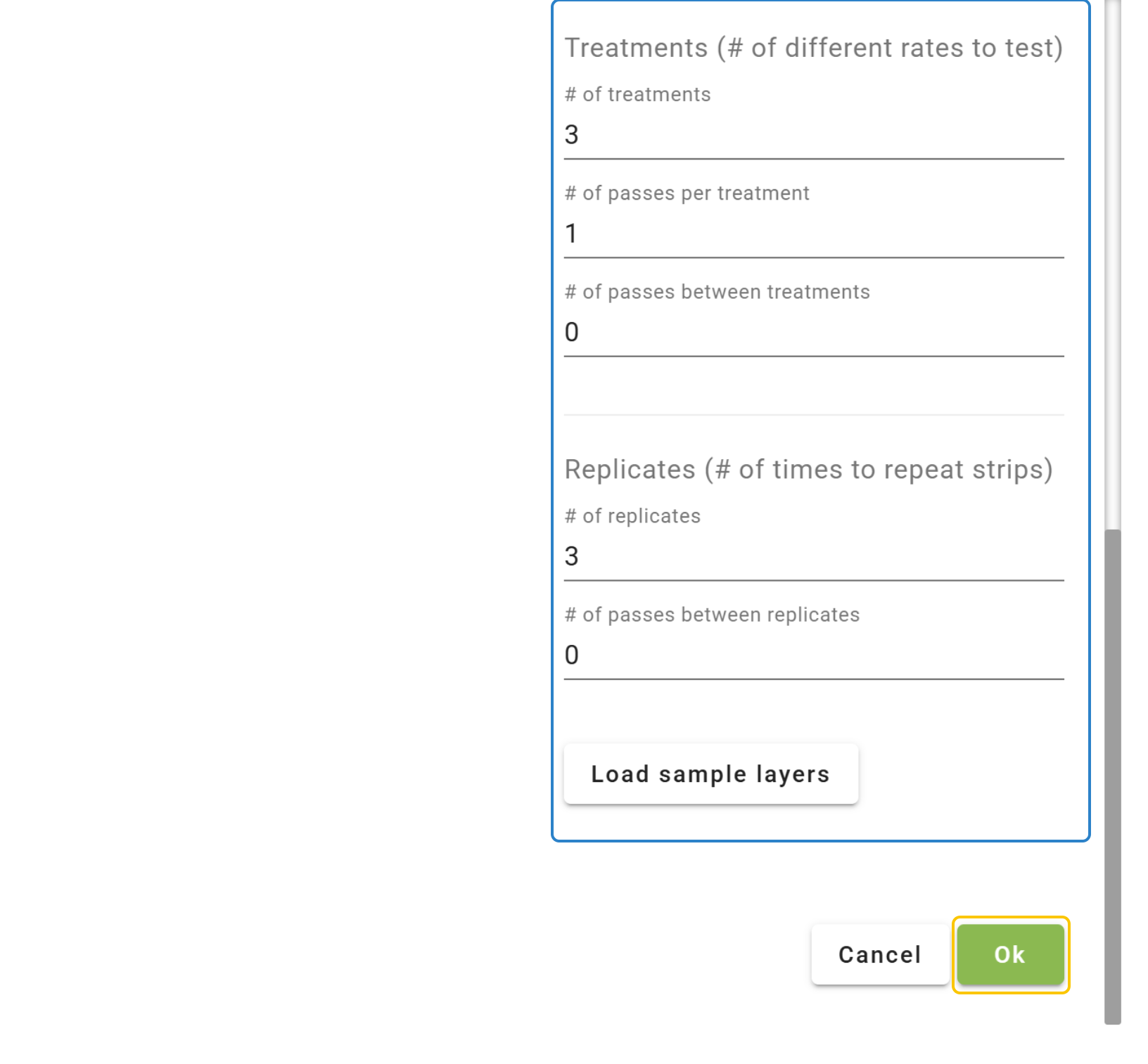Click the Ok button
This screenshot has width=1148, height=1064.
pyautogui.click(x=1009, y=954)
